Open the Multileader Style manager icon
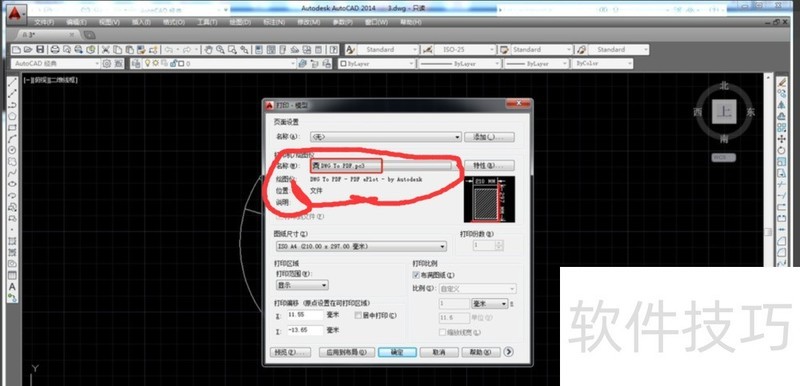800x386 pixels. tap(582, 49)
